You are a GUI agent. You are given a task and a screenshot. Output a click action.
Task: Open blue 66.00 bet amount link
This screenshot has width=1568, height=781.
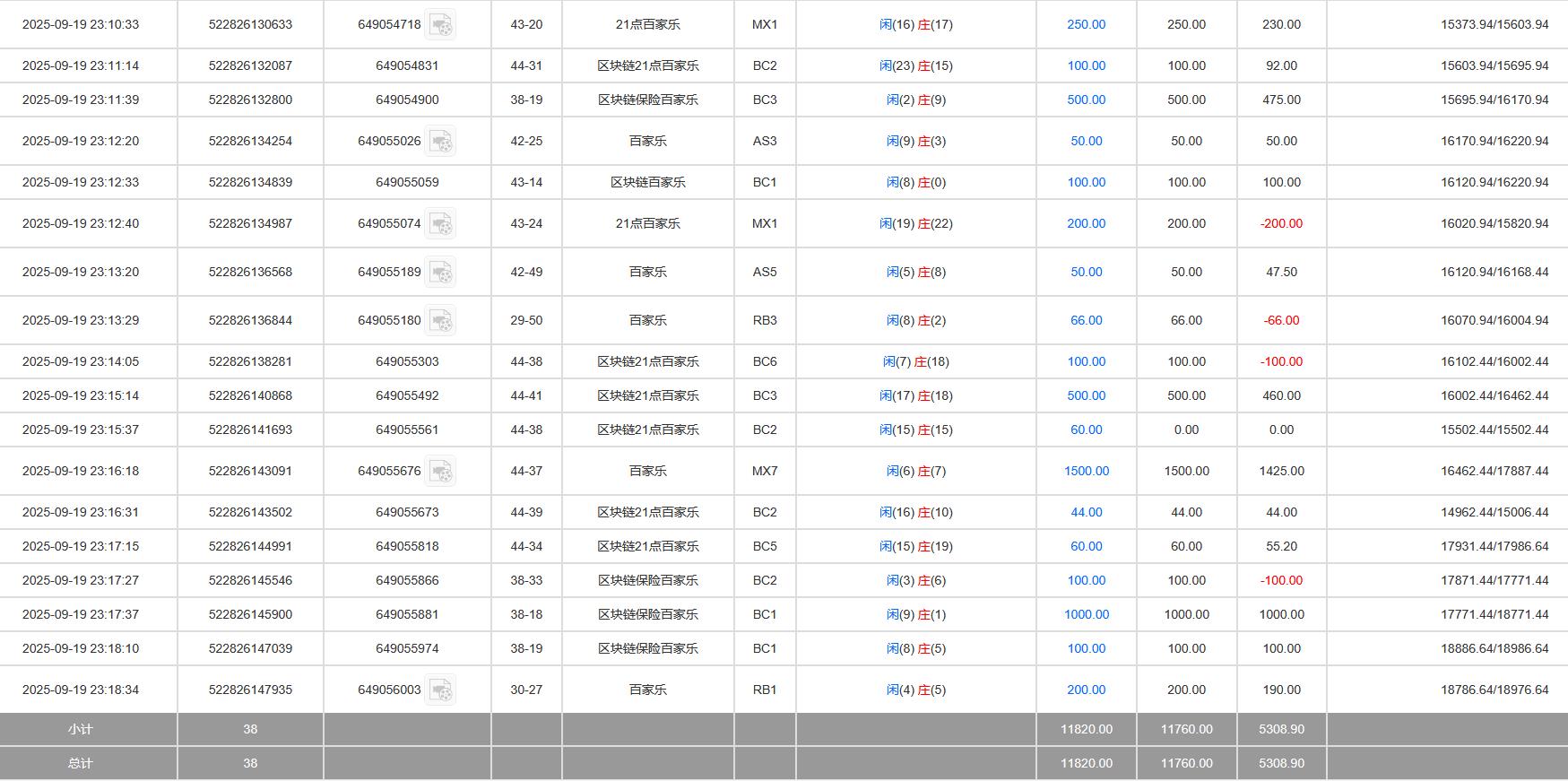(1086, 320)
